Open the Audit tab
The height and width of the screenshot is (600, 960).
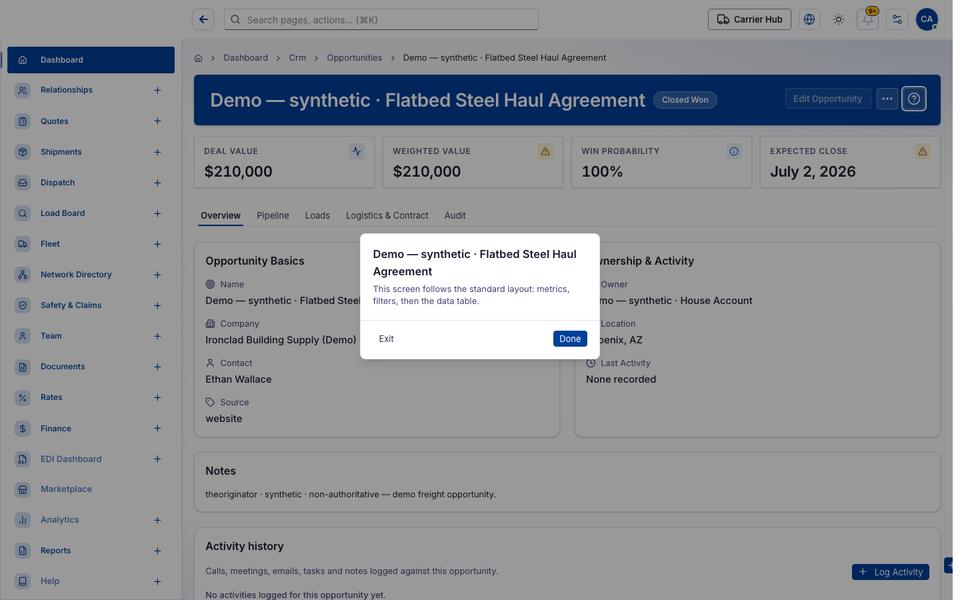[x=455, y=216]
